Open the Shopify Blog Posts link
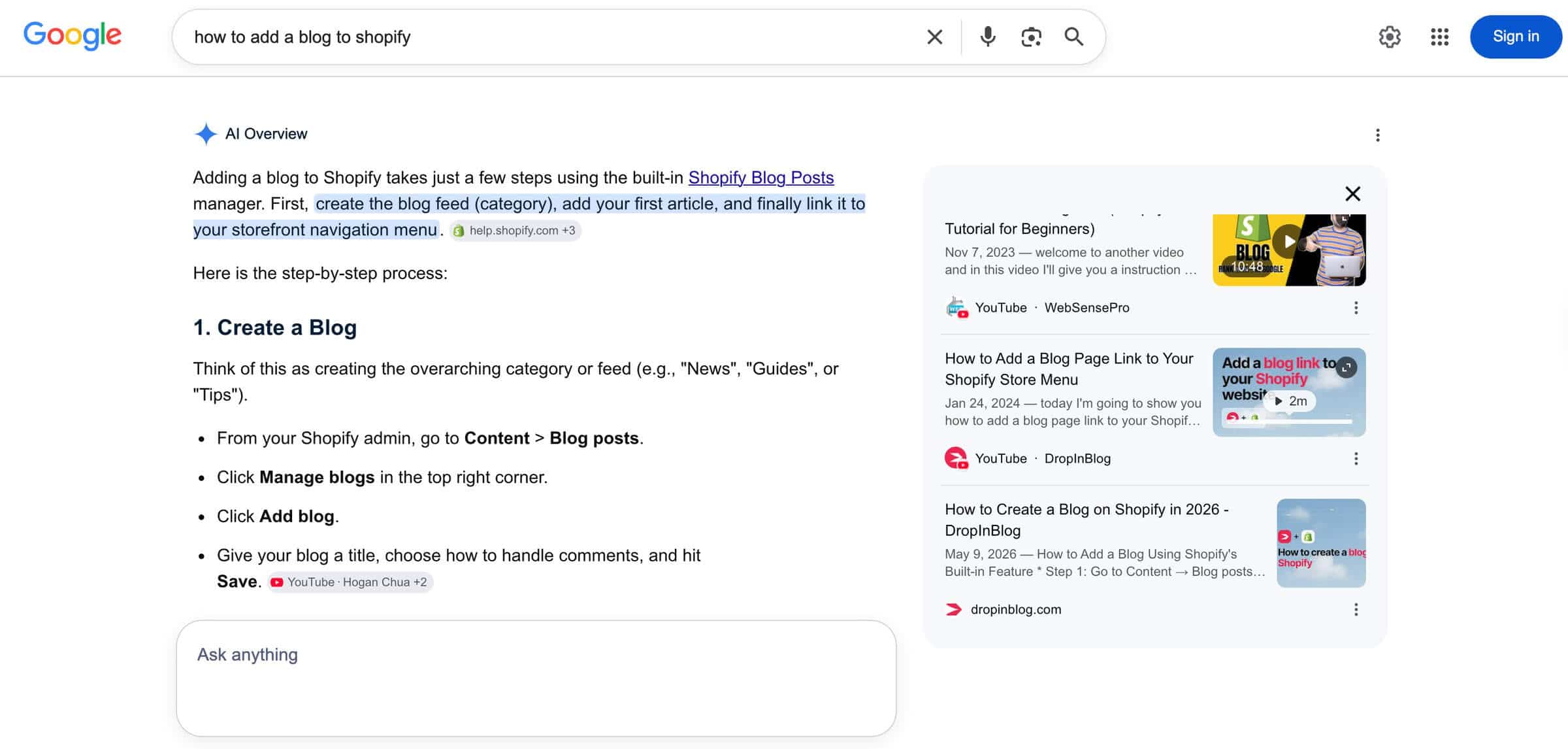This screenshot has width=1568, height=749. (761, 177)
